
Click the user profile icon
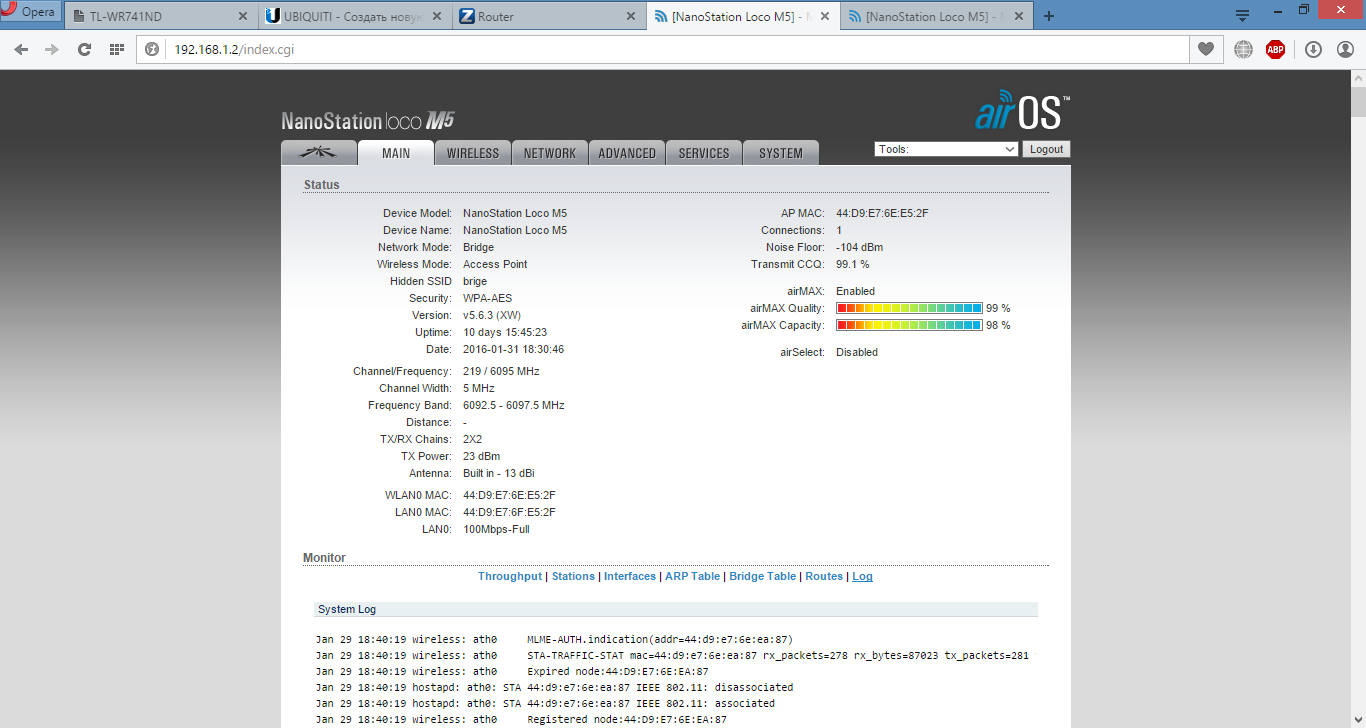tap(1345, 49)
